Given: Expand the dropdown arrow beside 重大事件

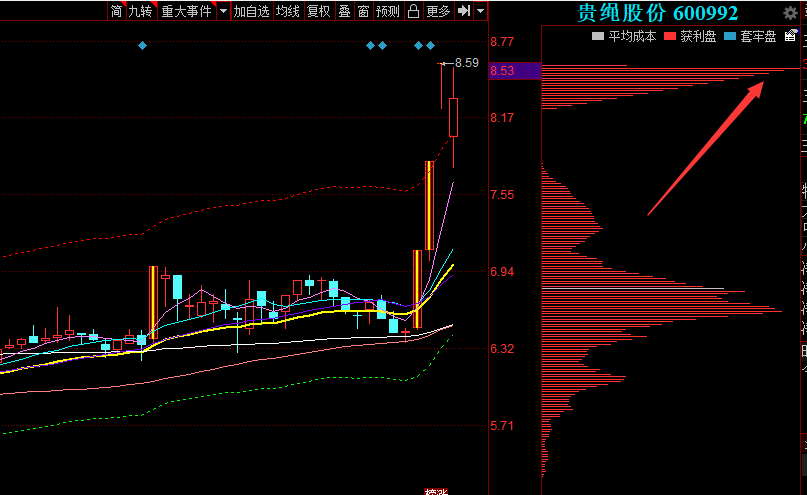Looking at the screenshot, I should 223,11.
